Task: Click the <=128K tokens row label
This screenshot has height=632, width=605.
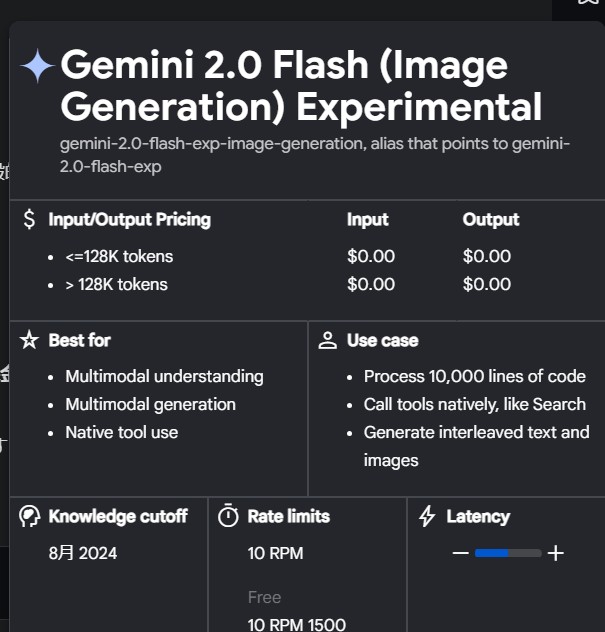Action: (x=119, y=256)
